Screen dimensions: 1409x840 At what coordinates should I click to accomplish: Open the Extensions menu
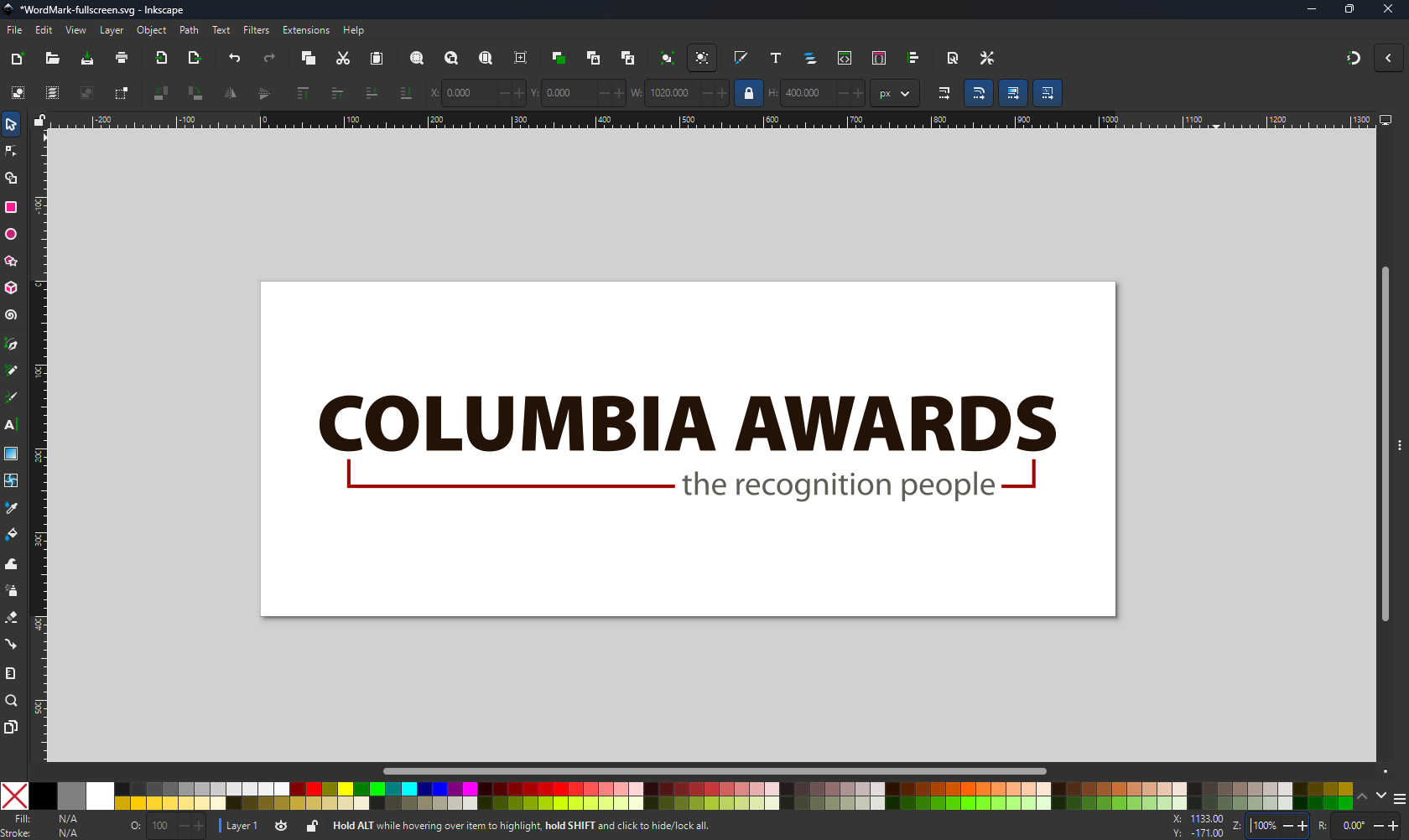[x=306, y=30]
